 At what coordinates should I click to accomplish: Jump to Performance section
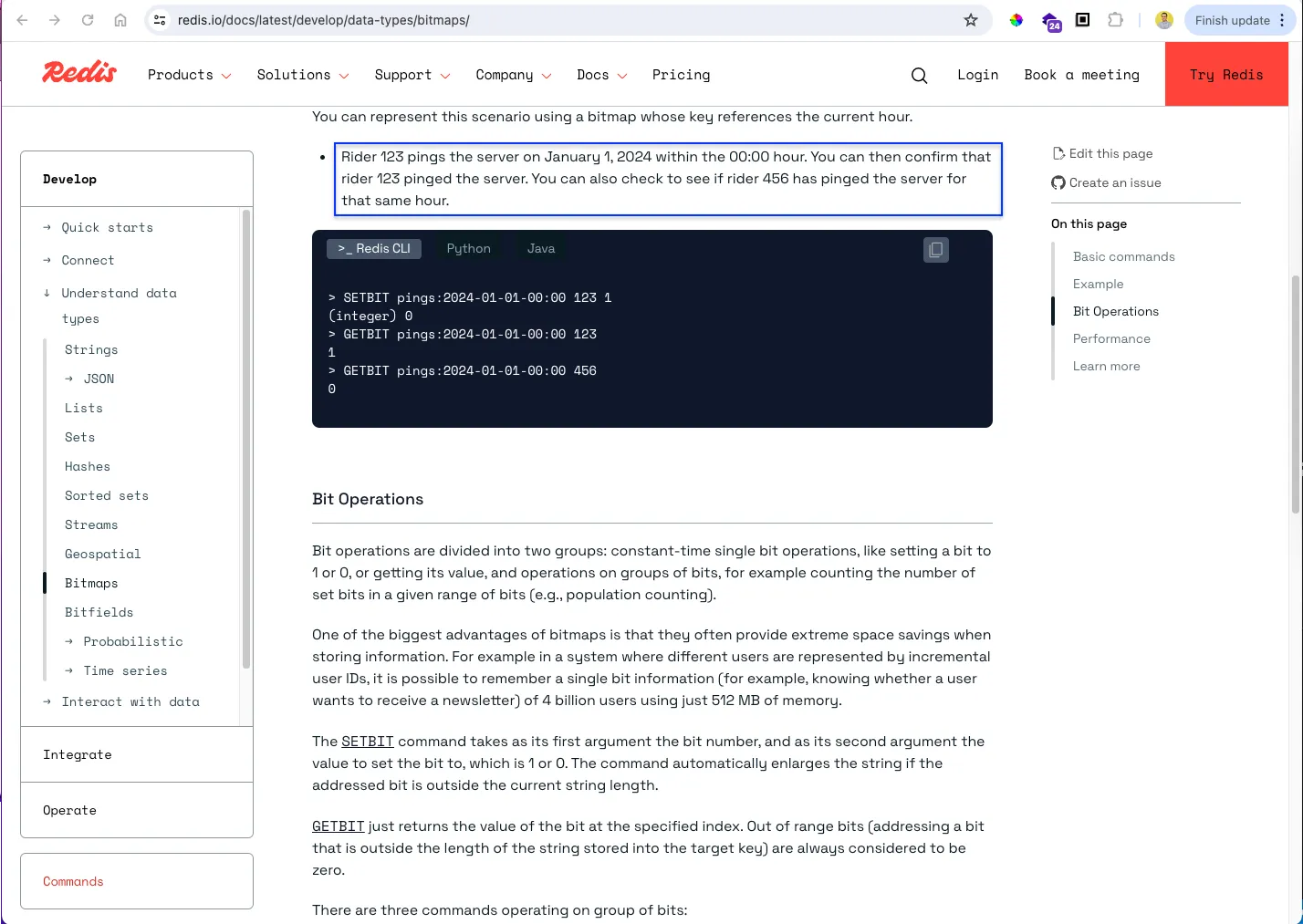click(x=1111, y=338)
